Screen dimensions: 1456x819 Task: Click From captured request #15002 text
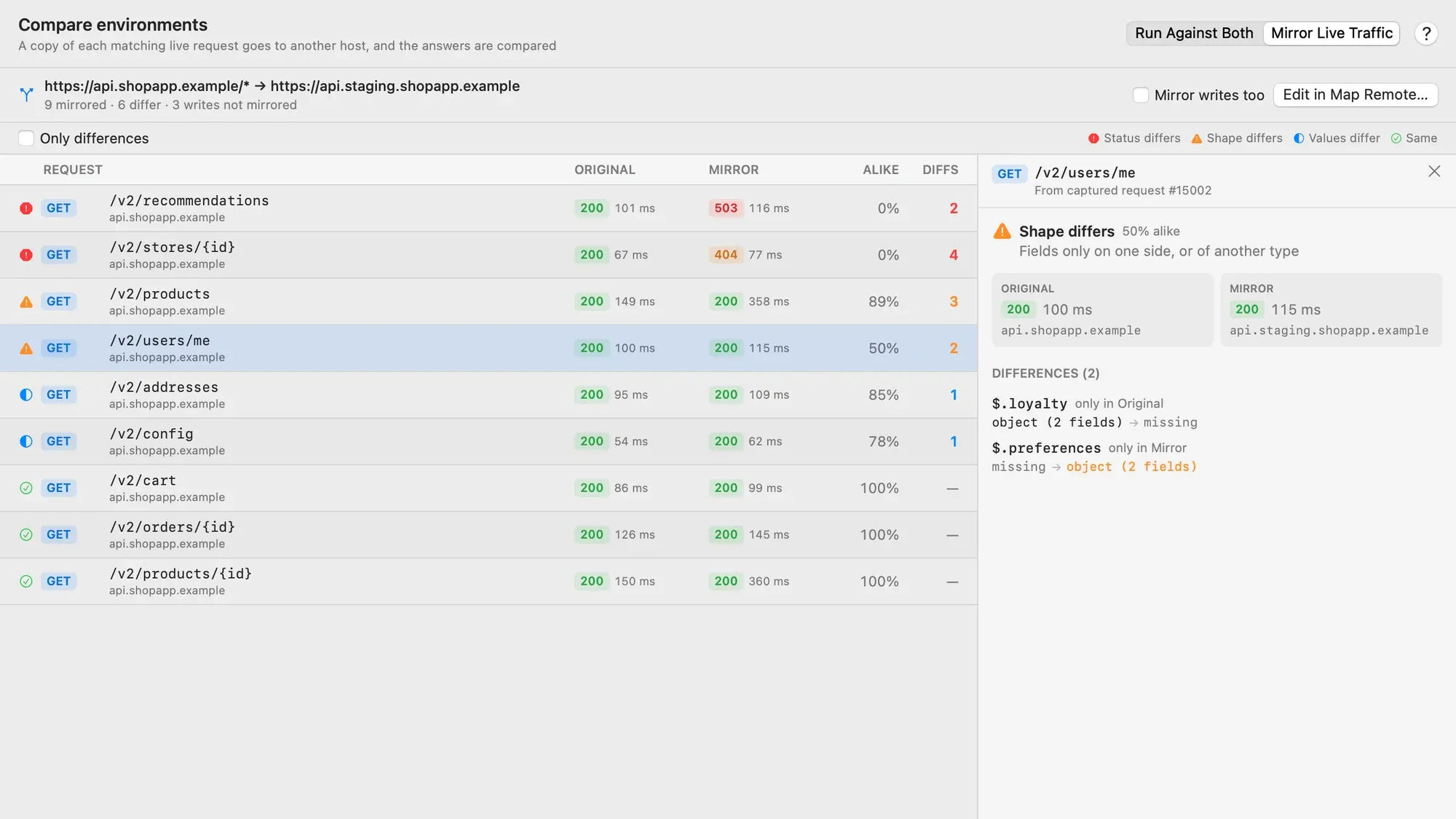point(1123,191)
